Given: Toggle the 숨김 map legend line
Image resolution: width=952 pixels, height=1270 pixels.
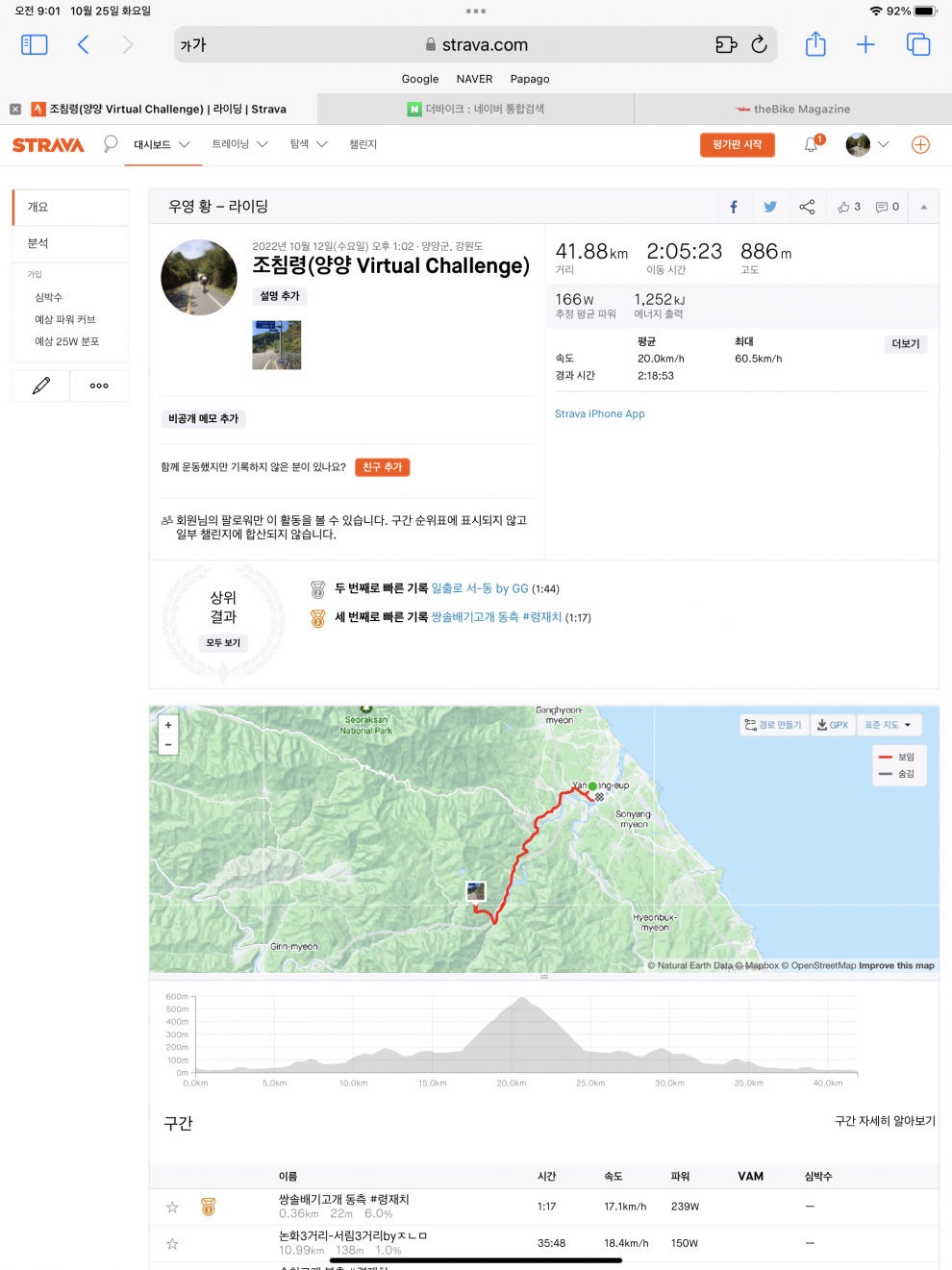Looking at the screenshot, I should (x=897, y=774).
